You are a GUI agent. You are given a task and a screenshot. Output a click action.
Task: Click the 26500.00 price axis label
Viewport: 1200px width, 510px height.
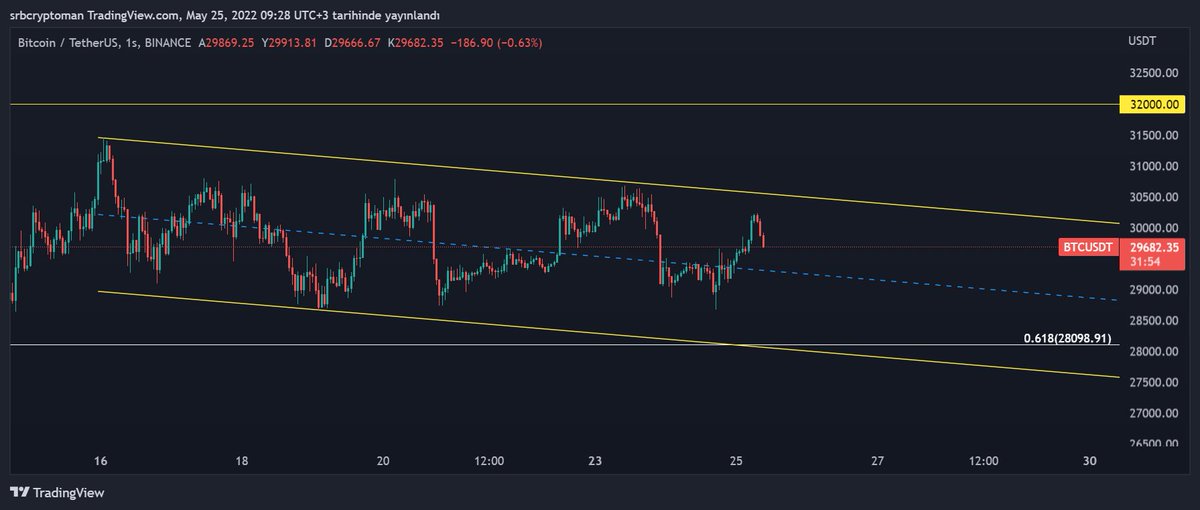coord(1153,444)
